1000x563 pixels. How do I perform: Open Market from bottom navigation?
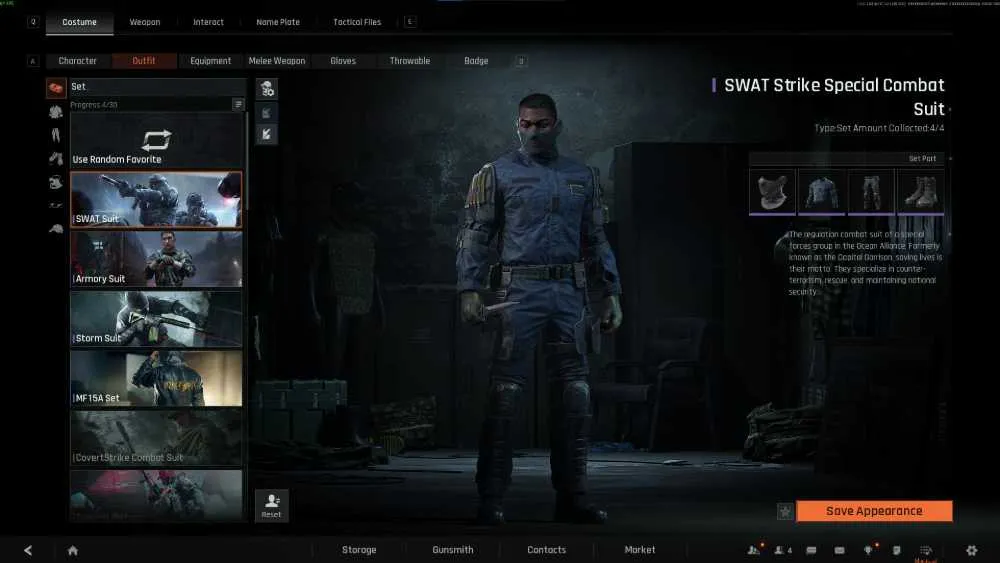pyautogui.click(x=640, y=550)
